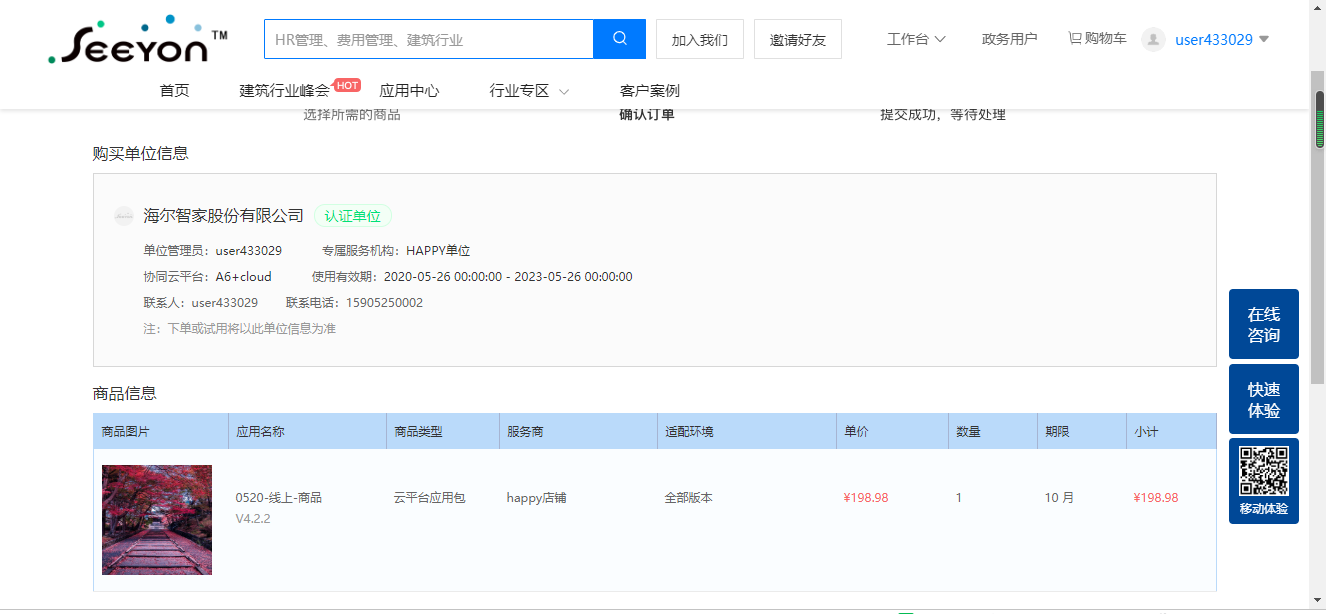Viewport: 1326px width, 614px height.
Task: Click the 购买单位信息 section heading
Action: [x=141, y=153]
